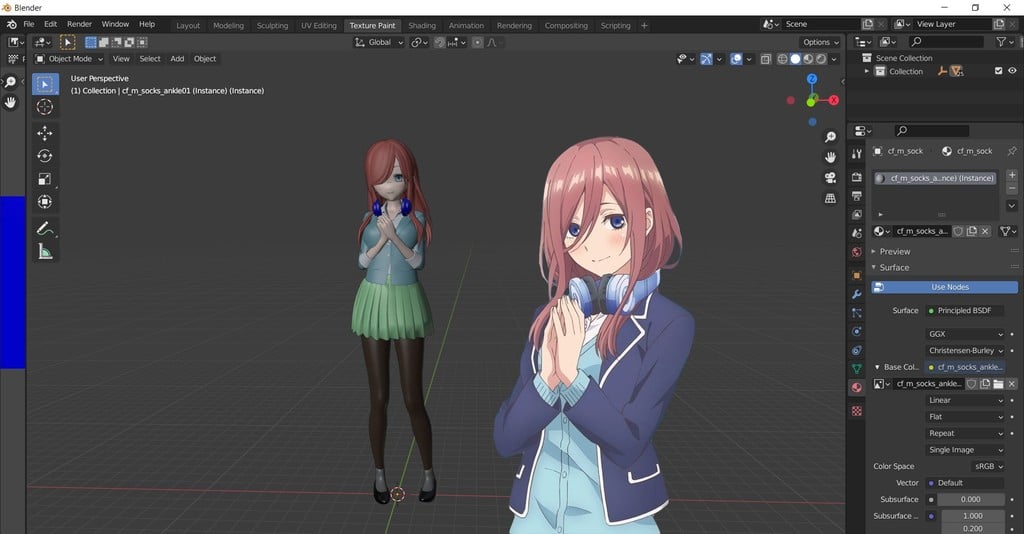
Task: Add a material slot with plus
Action: pos(1012,175)
